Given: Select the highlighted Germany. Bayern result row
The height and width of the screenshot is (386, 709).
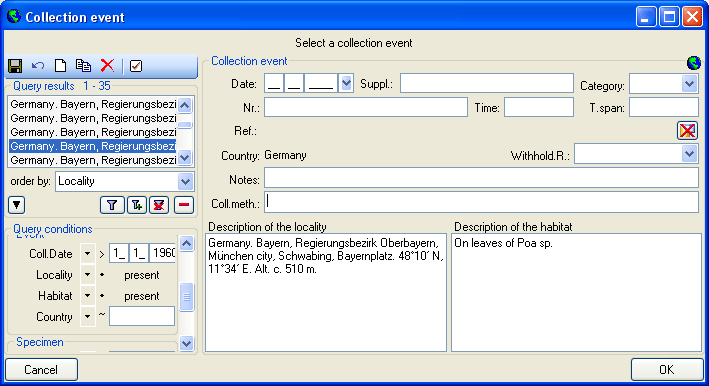Looking at the screenshot, I should coord(93,146).
